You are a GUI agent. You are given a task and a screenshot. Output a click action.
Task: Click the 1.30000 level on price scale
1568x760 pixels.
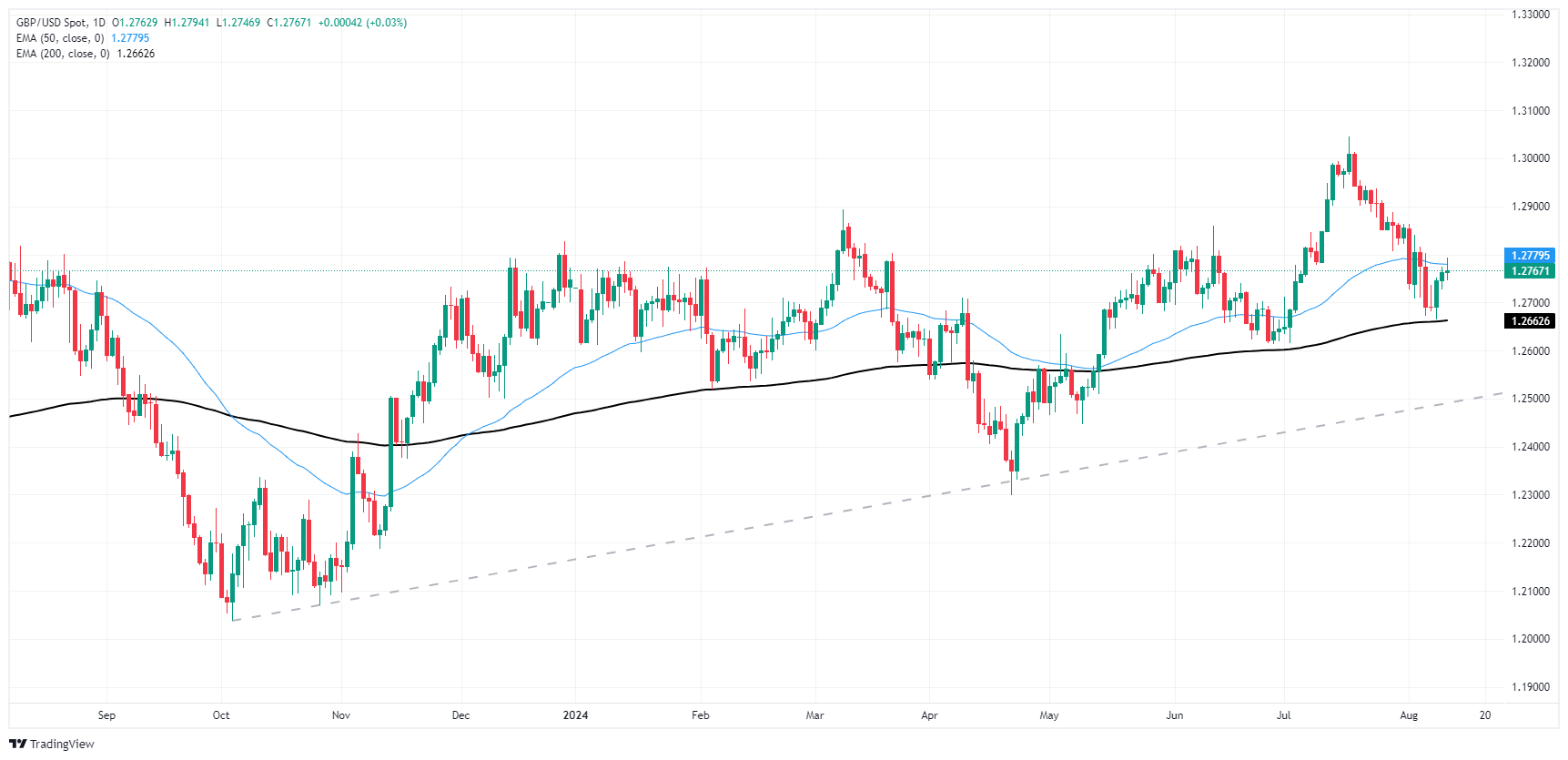[x=1531, y=158]
